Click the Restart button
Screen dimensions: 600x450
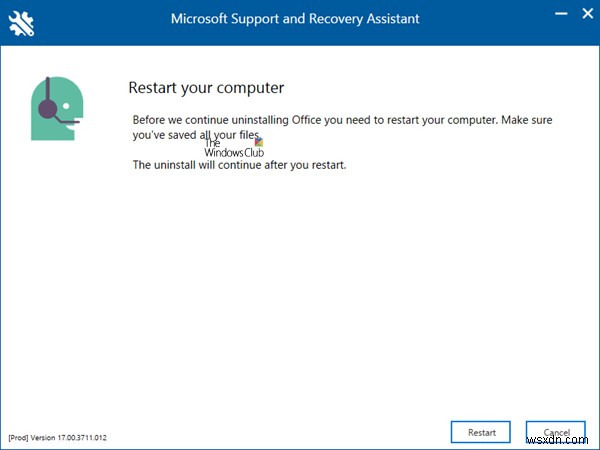pos(481,432)
